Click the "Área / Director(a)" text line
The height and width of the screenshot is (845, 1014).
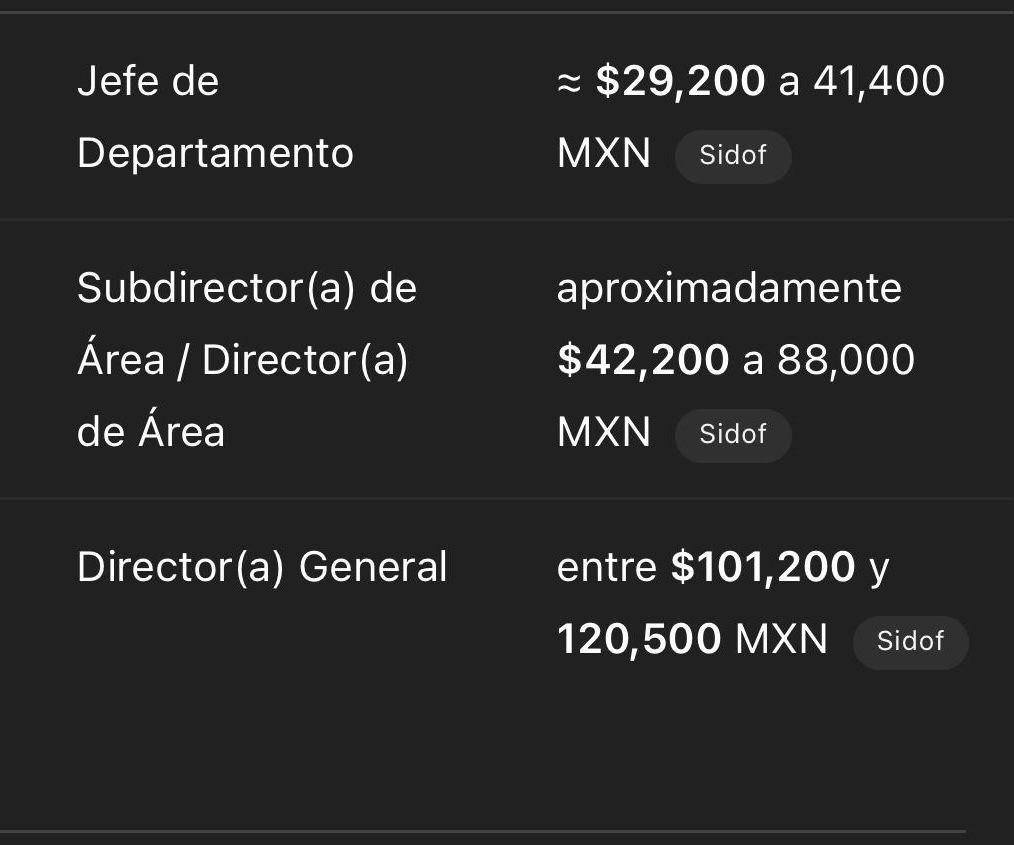coord(242,360)
